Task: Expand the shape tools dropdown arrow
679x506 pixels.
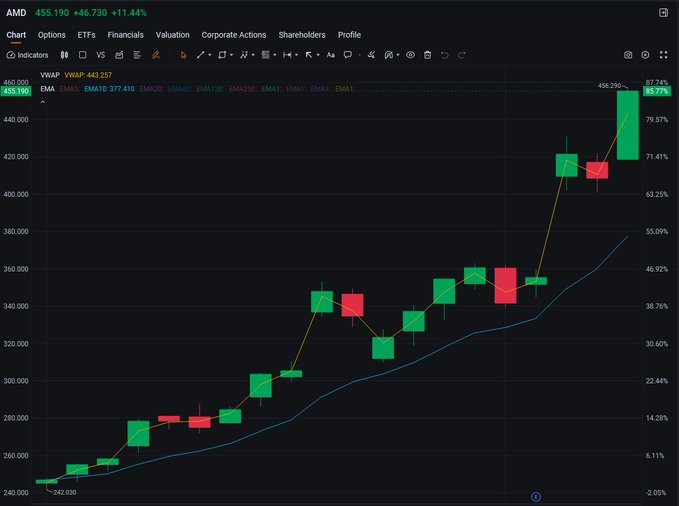Action: (232, 55)
